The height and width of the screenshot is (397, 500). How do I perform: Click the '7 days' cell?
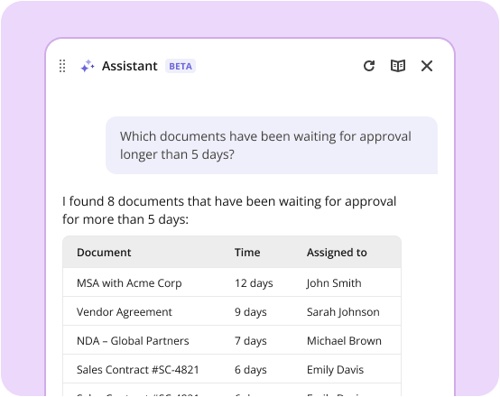point(251,341)
